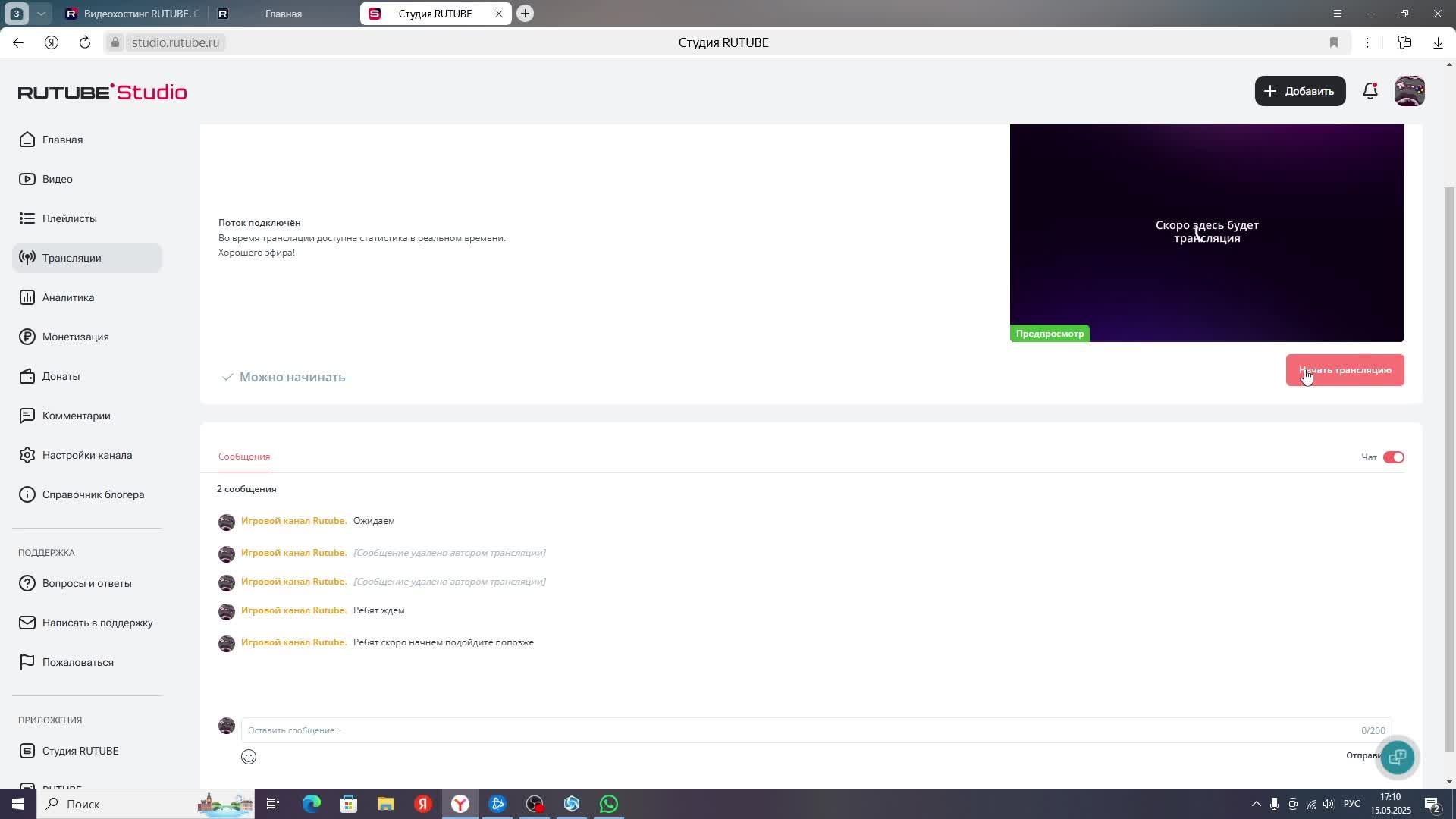Switch the РУС keyboard language
The image size is (1456, 819).
[1351, 804]
